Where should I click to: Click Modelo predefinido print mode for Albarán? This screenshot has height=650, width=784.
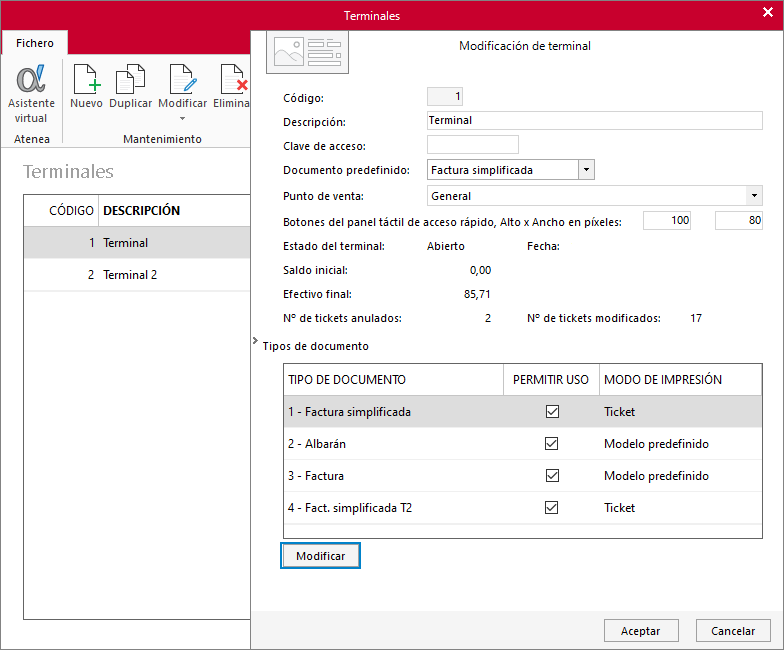tap(656, 444)
